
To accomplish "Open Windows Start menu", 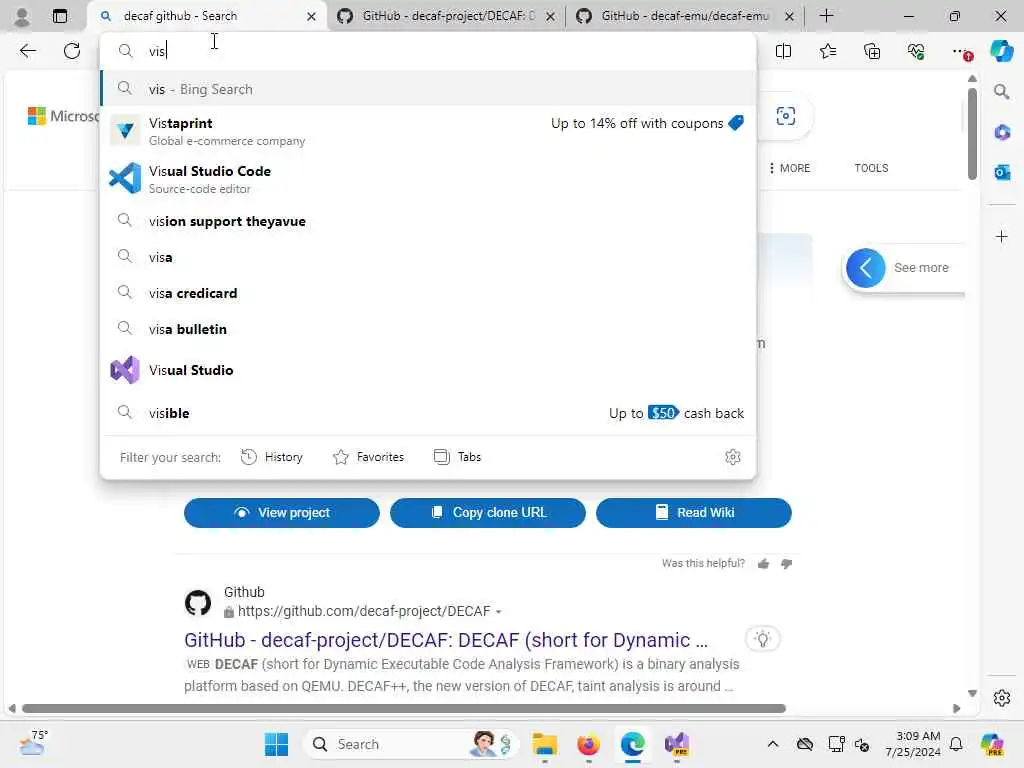I will (276, 744).
